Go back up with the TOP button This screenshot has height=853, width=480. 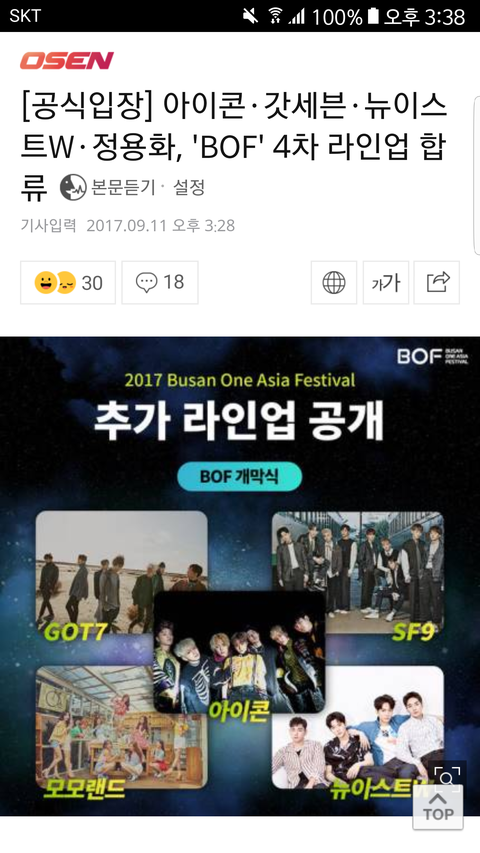(438, 807)
